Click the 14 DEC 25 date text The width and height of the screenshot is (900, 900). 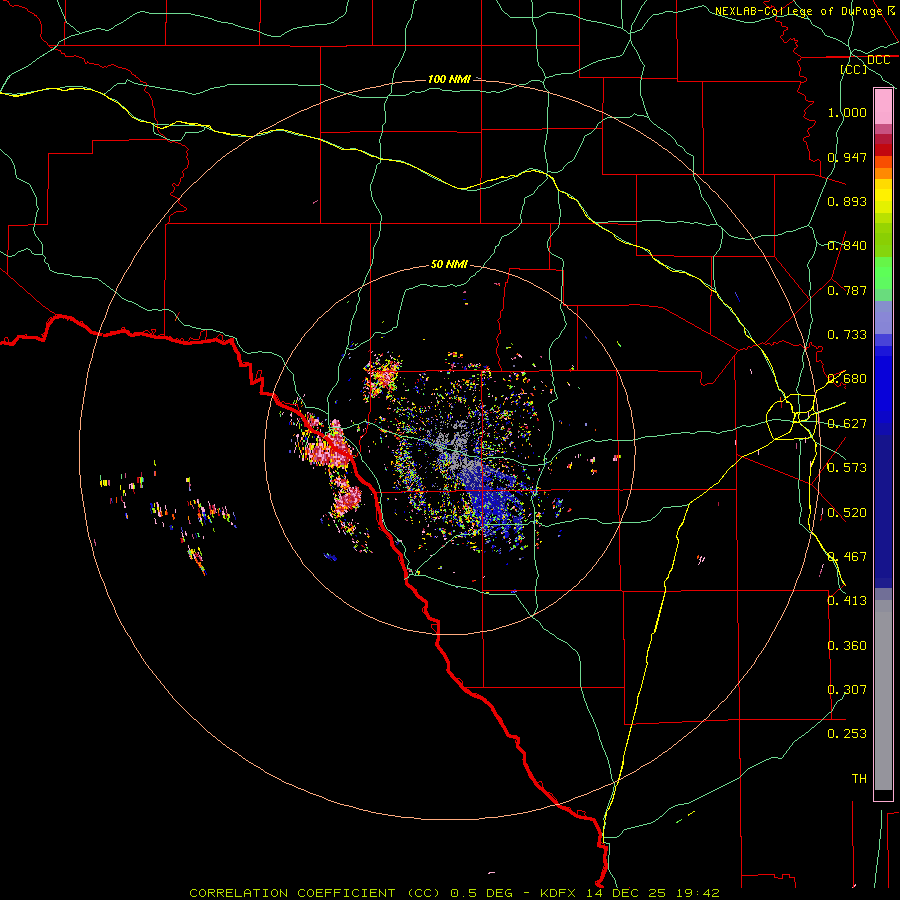(x=626, y=893)
